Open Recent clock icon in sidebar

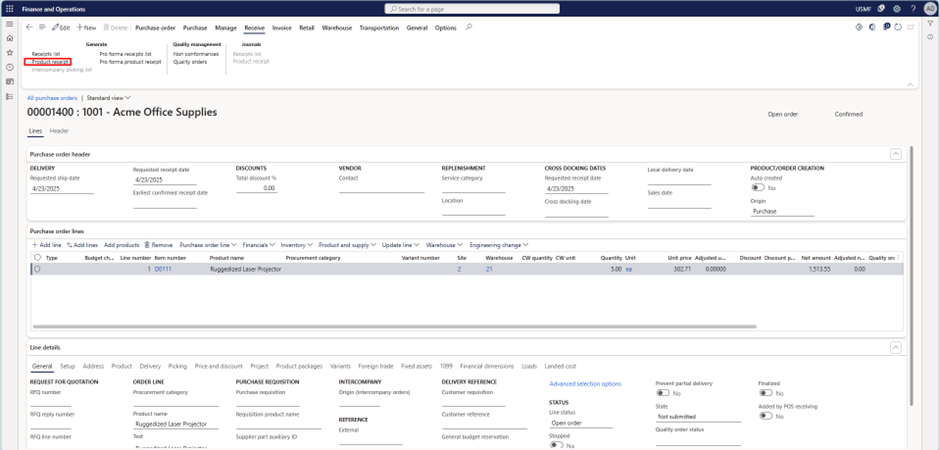9,67
